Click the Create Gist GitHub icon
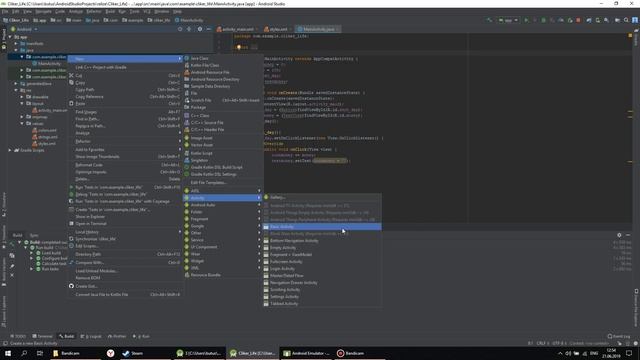 point(71,286)
